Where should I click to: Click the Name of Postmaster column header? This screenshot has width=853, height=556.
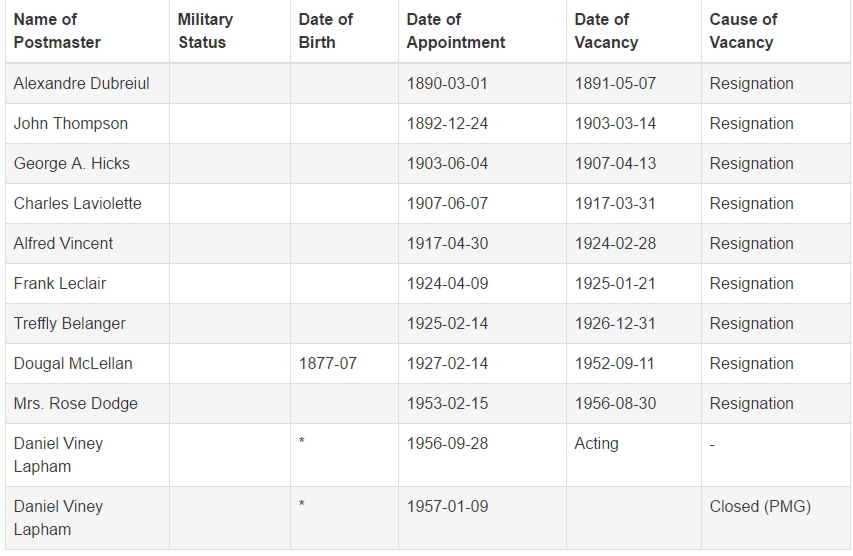click(57, 31)
